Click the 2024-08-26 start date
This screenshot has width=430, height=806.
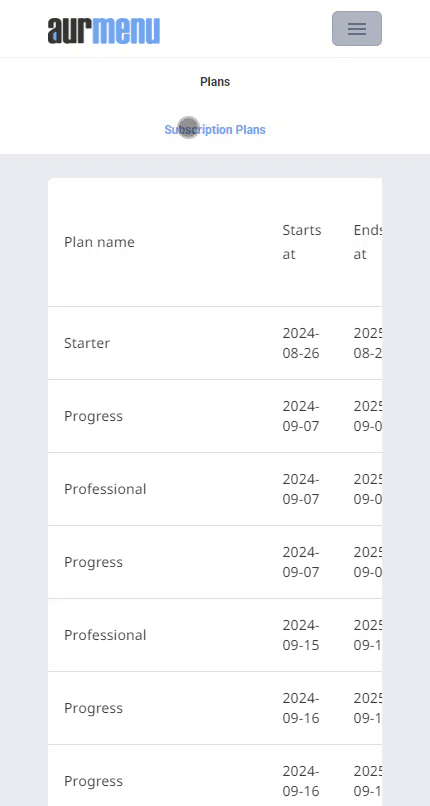(301, 343)
